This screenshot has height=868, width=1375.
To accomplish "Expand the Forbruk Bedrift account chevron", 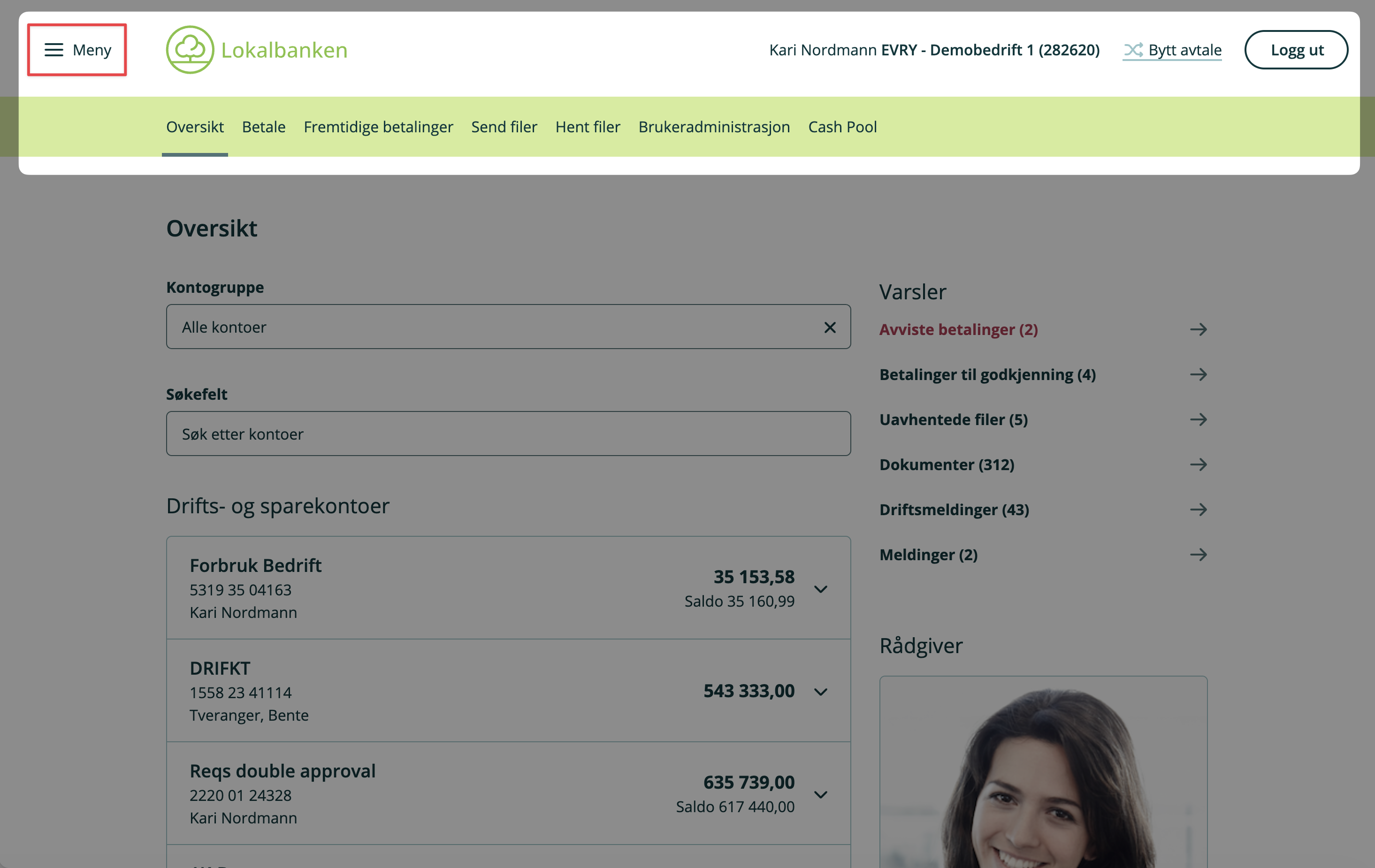I will coord(821,589).
